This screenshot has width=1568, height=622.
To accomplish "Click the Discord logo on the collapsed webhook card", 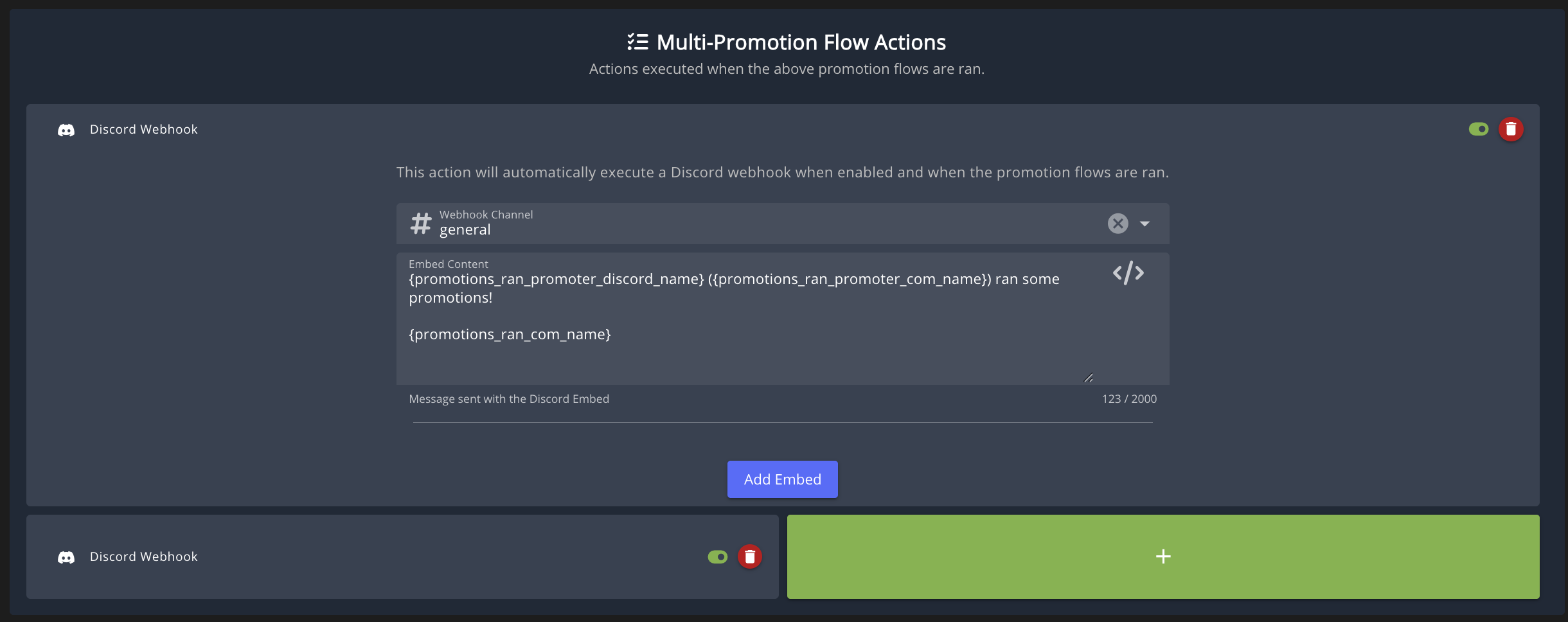I will pos(66,557).
